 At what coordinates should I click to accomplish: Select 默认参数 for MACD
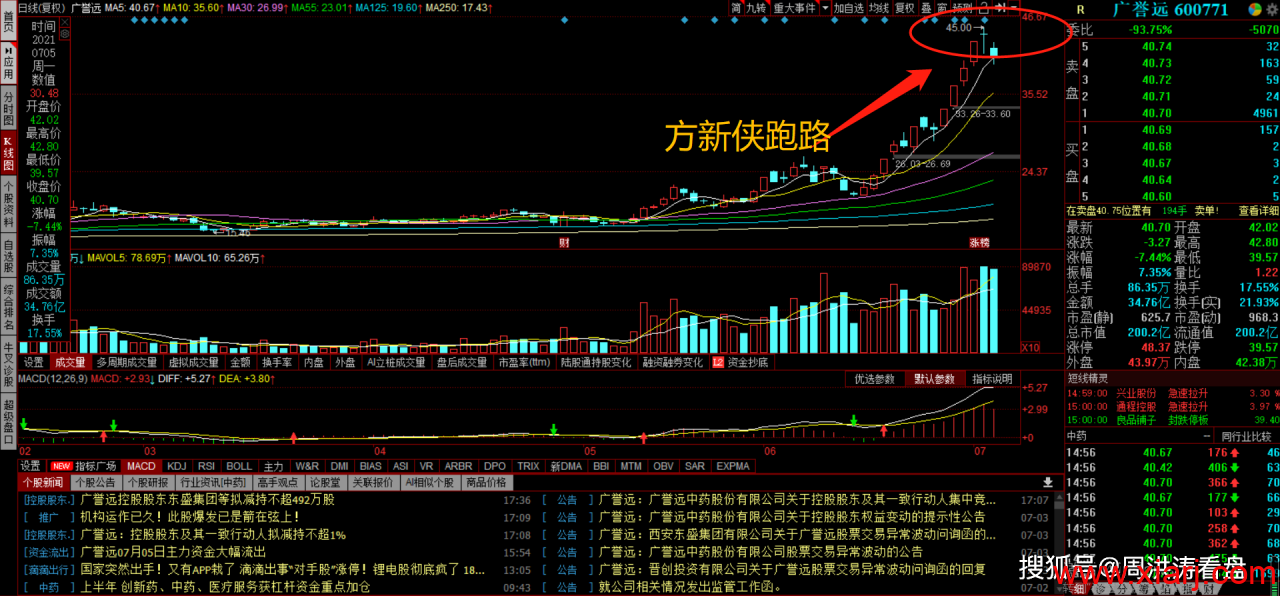(x=933, y=379)
